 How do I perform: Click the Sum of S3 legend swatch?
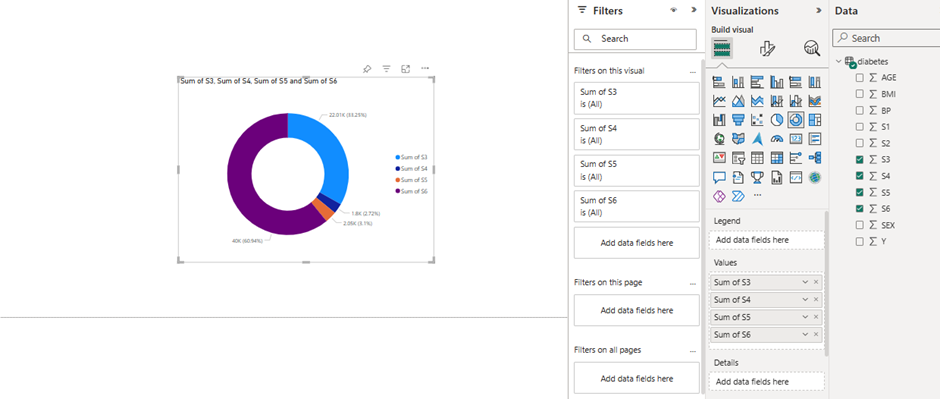click(397, 157)
